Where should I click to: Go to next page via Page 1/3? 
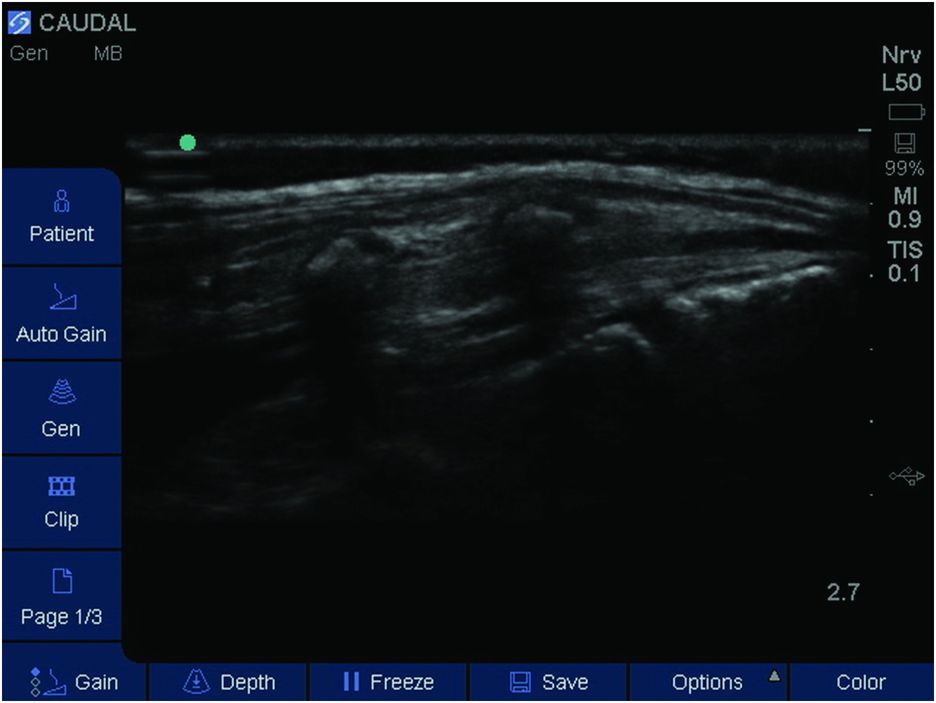click(x=61, y=617)
